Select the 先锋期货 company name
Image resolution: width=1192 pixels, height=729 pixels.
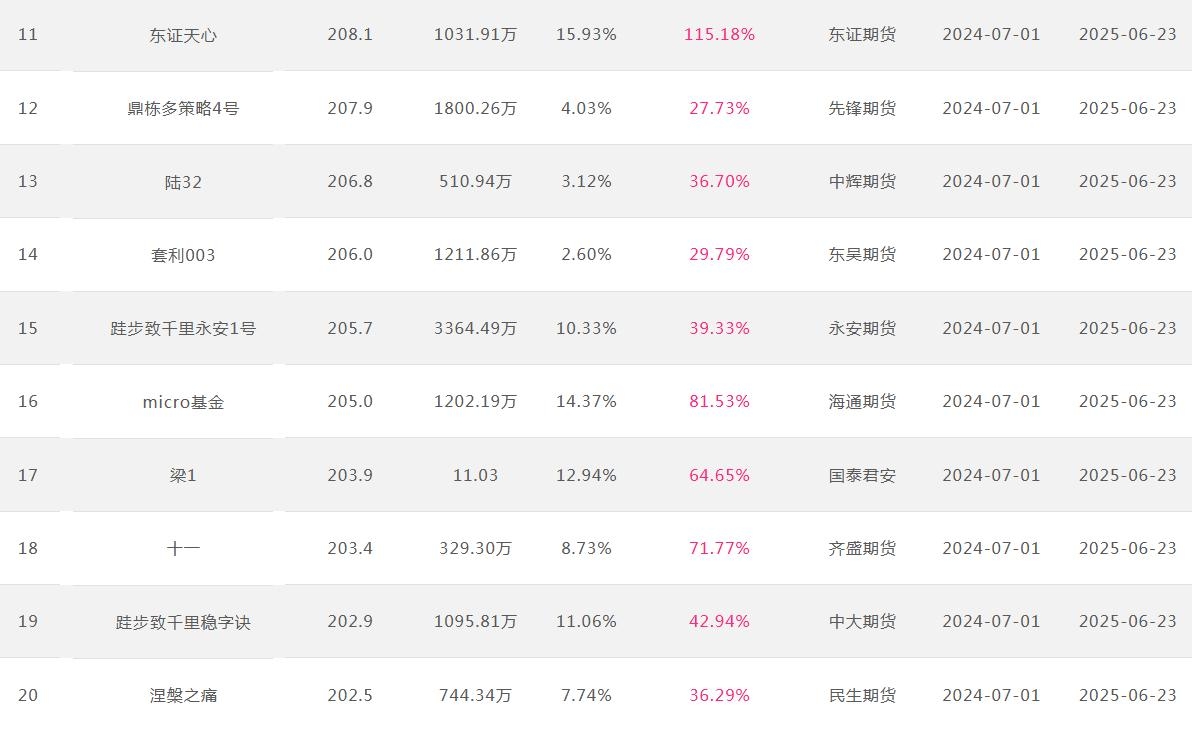(x=862, y=108)
